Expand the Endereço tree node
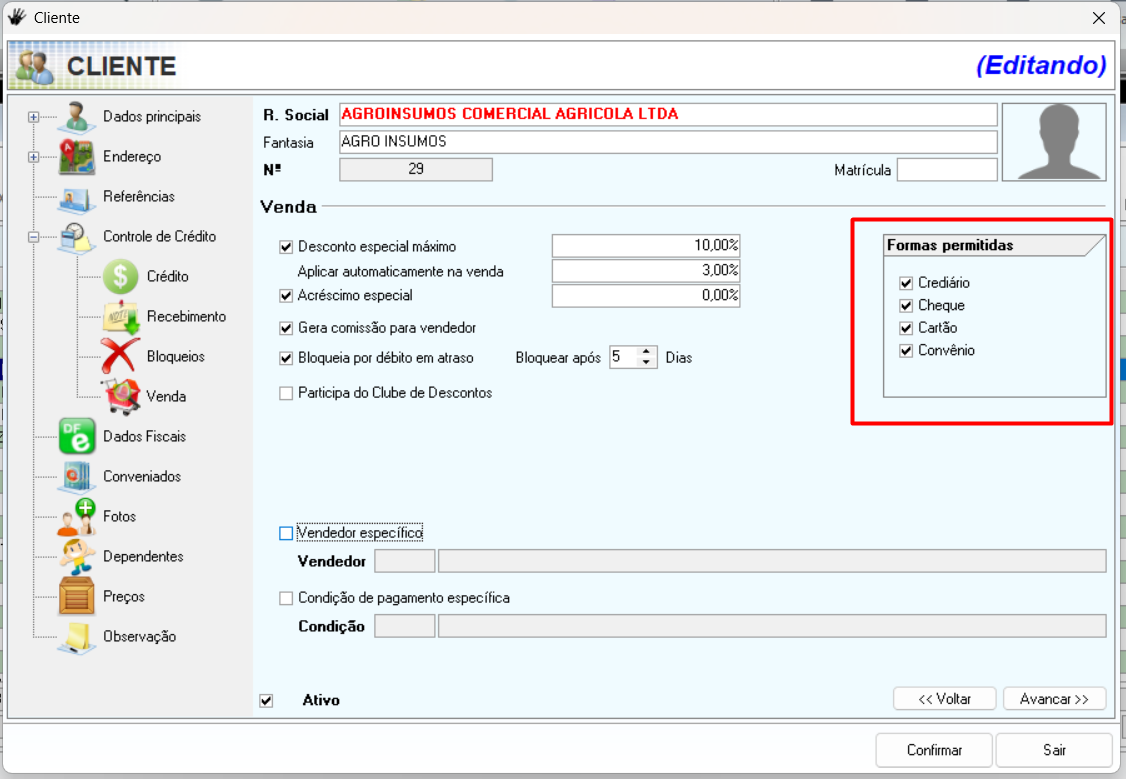This screenshot has height=779, width=1126. pos(33,157)
